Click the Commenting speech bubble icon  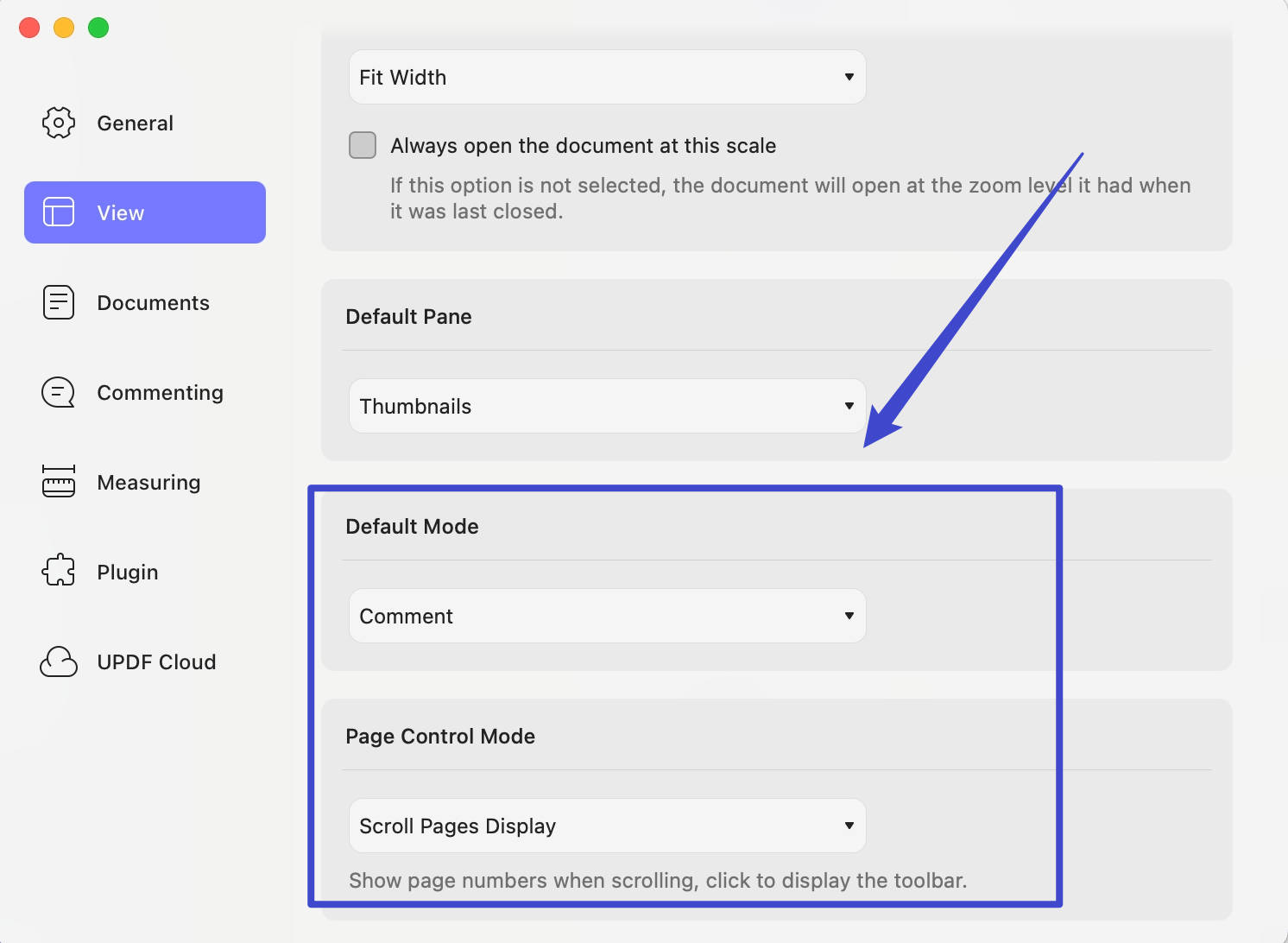(x=59, y=392)
